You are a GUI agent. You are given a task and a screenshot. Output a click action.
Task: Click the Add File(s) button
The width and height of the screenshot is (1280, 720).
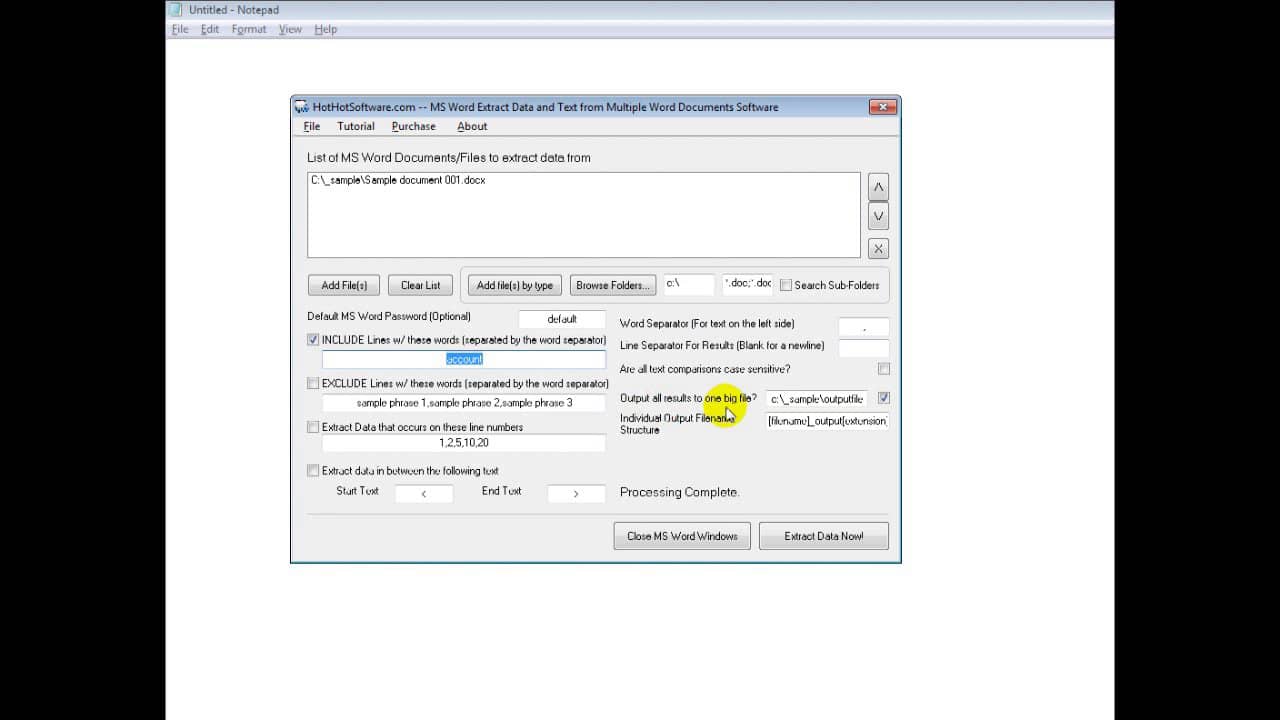click(344, 285)
